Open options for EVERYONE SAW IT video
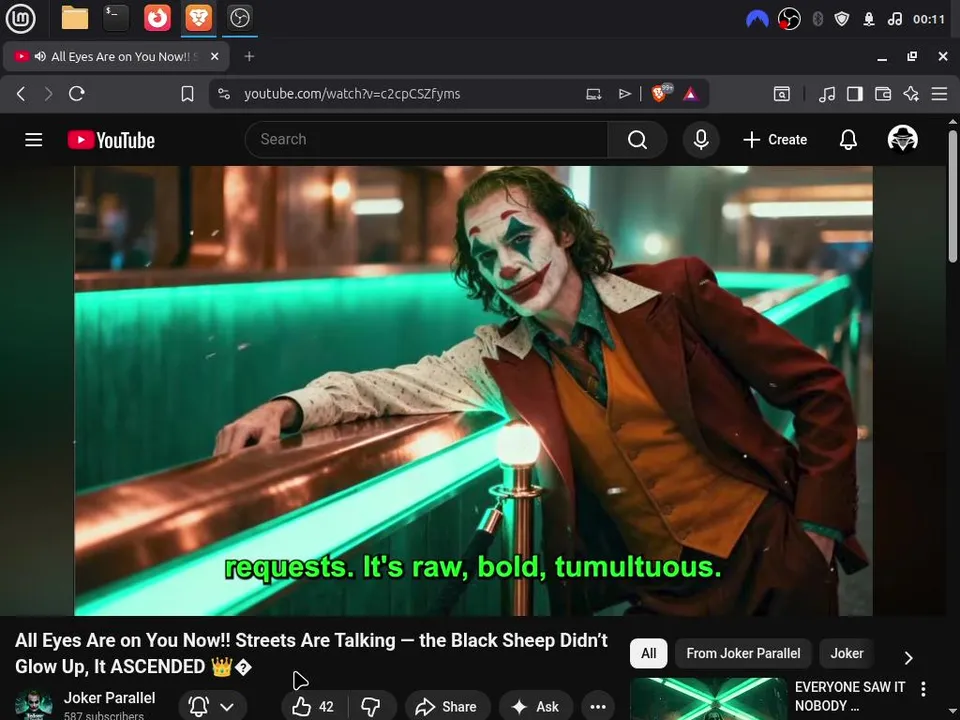The height and width of the screenshot is (720, 960). click(x=923, y=689)
